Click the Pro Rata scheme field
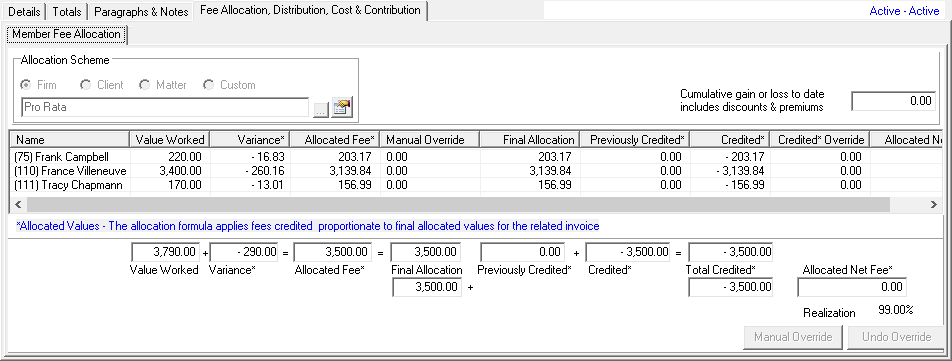 pos(165,108)
